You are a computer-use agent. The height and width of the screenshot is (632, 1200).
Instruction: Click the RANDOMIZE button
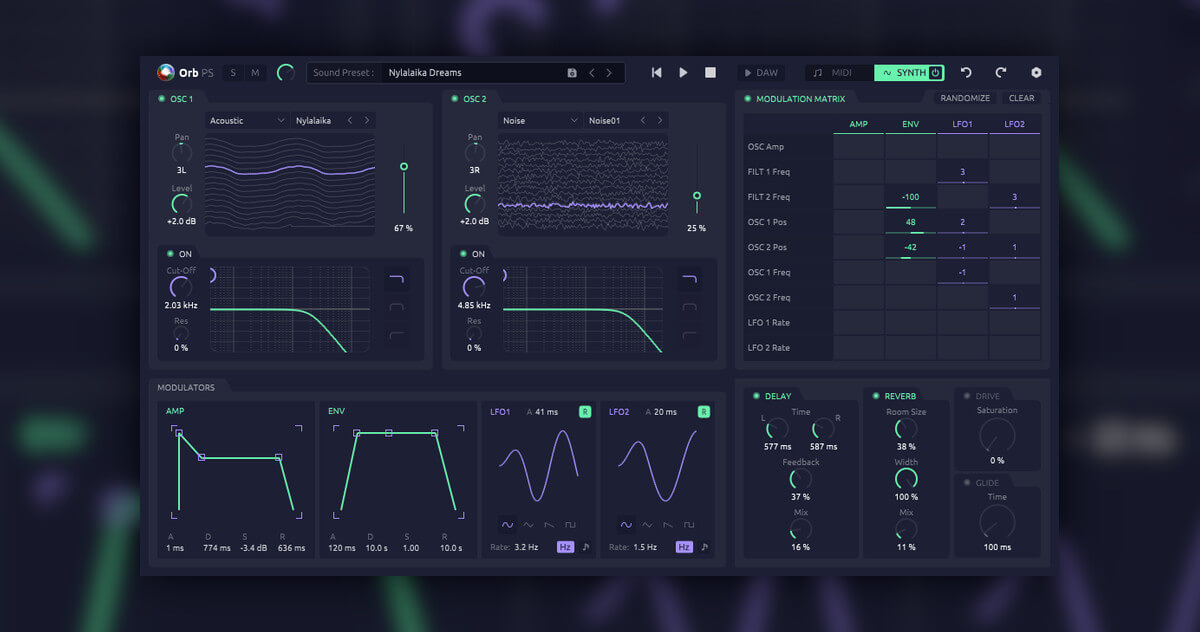tap(965, 99)
